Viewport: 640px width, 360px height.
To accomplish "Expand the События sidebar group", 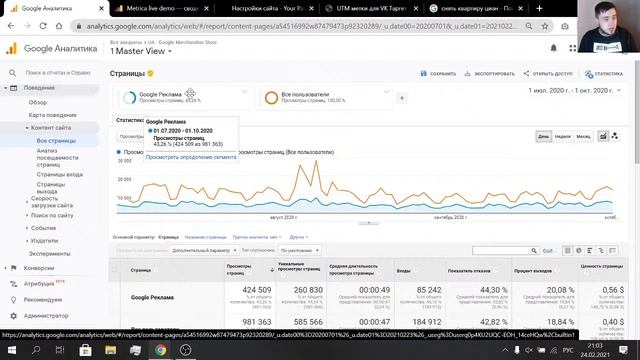I will click(27, 228).
